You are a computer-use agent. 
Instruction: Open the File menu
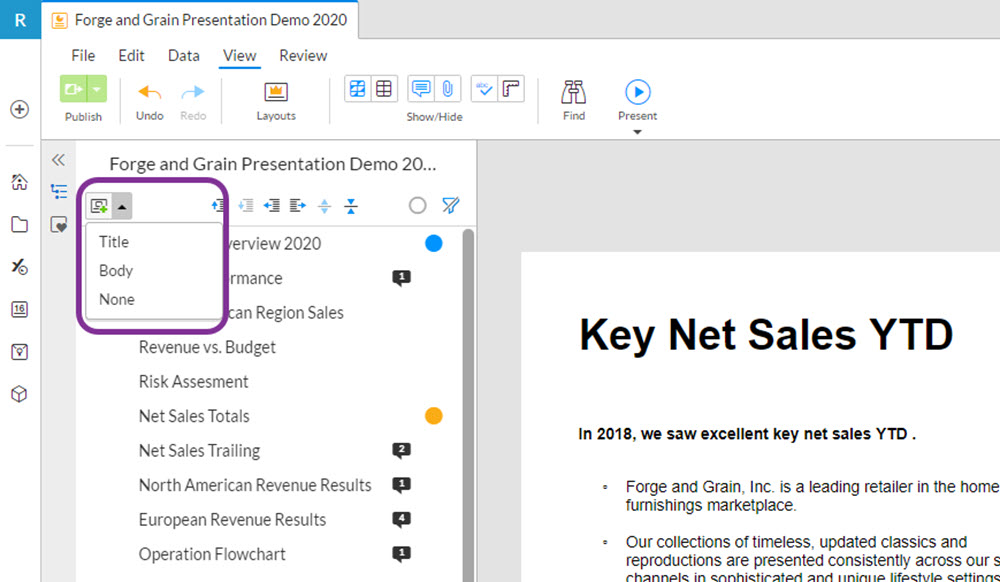(x=83, y=55)
